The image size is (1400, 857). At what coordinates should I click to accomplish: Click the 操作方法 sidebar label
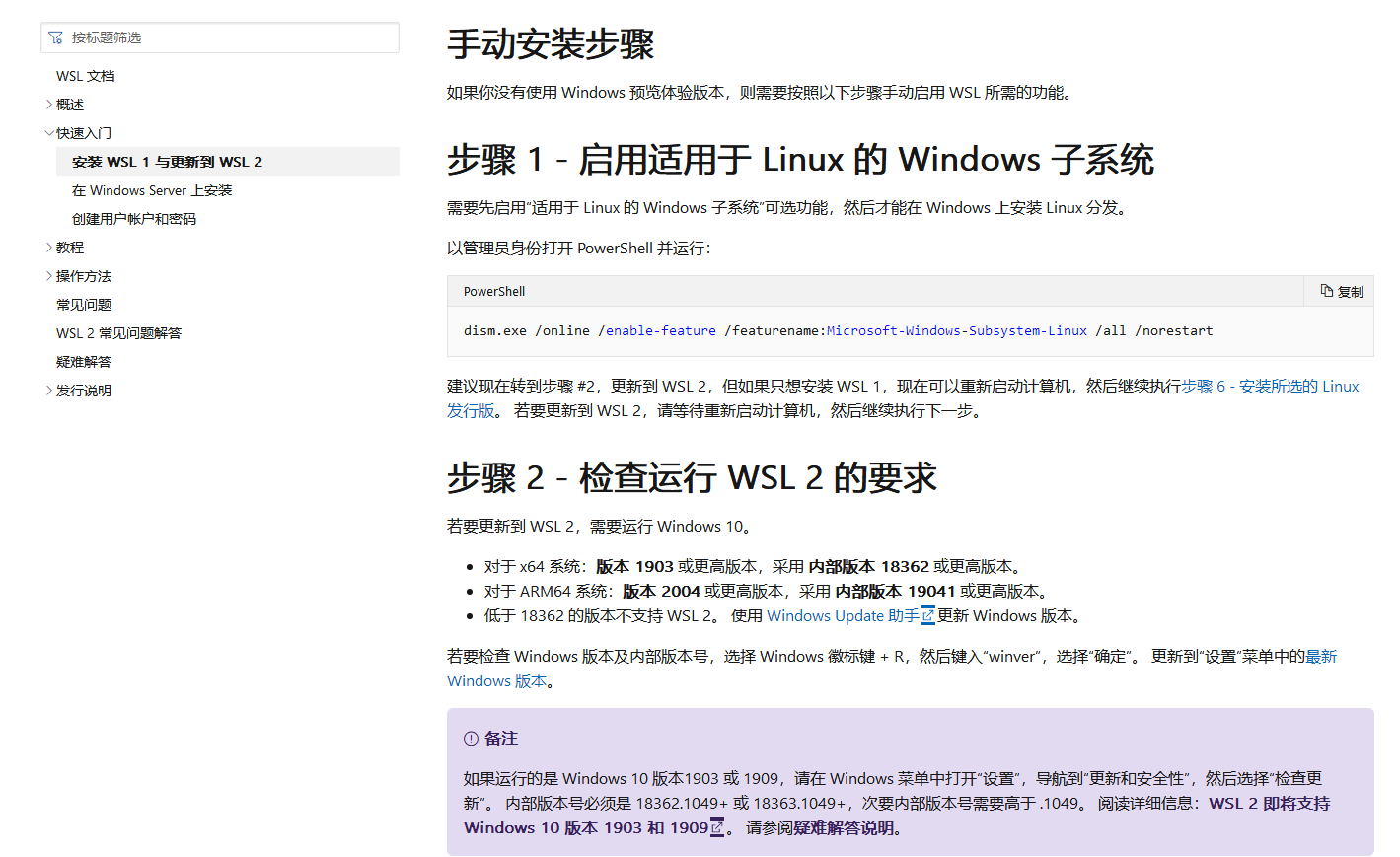[x=84, y=276]
